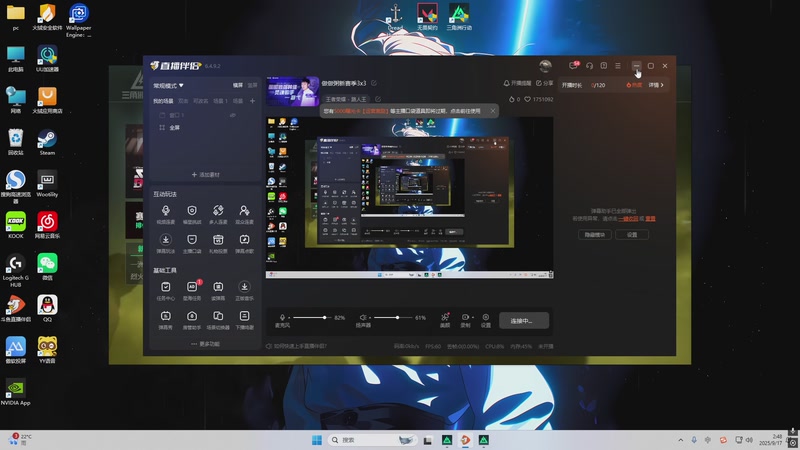The height and width of the screenshot is (450, 800).
Task: Select the 我的场景 scene tab
Action: (163, 101)
